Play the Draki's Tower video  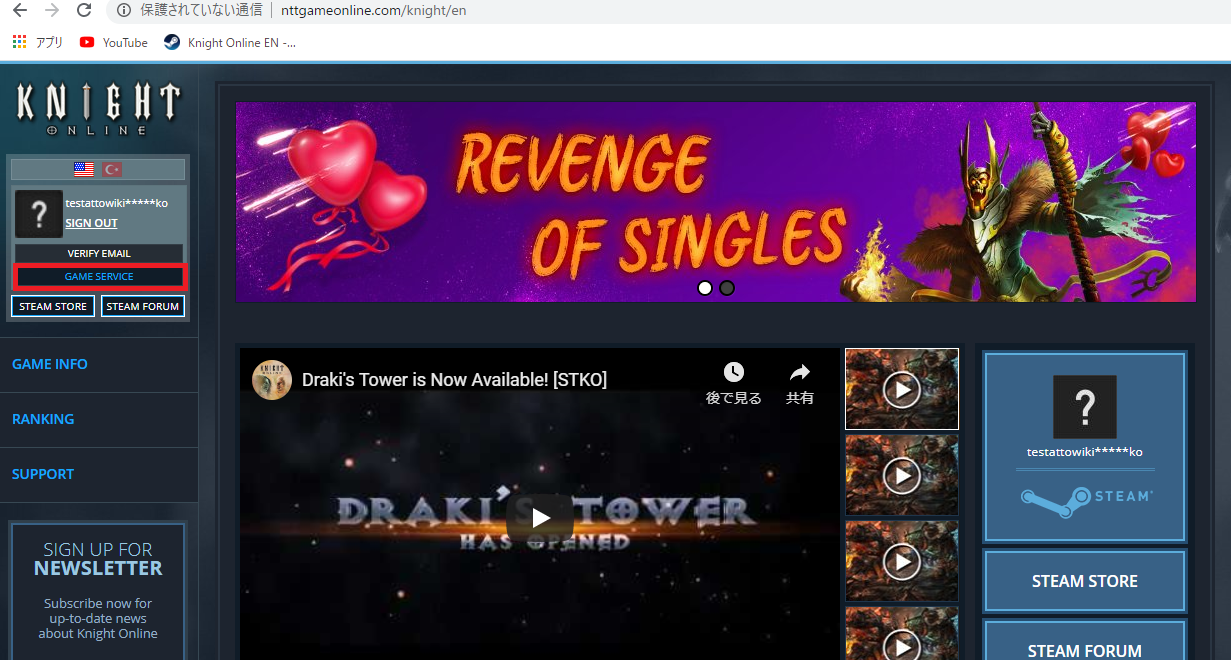click(540, 518)
